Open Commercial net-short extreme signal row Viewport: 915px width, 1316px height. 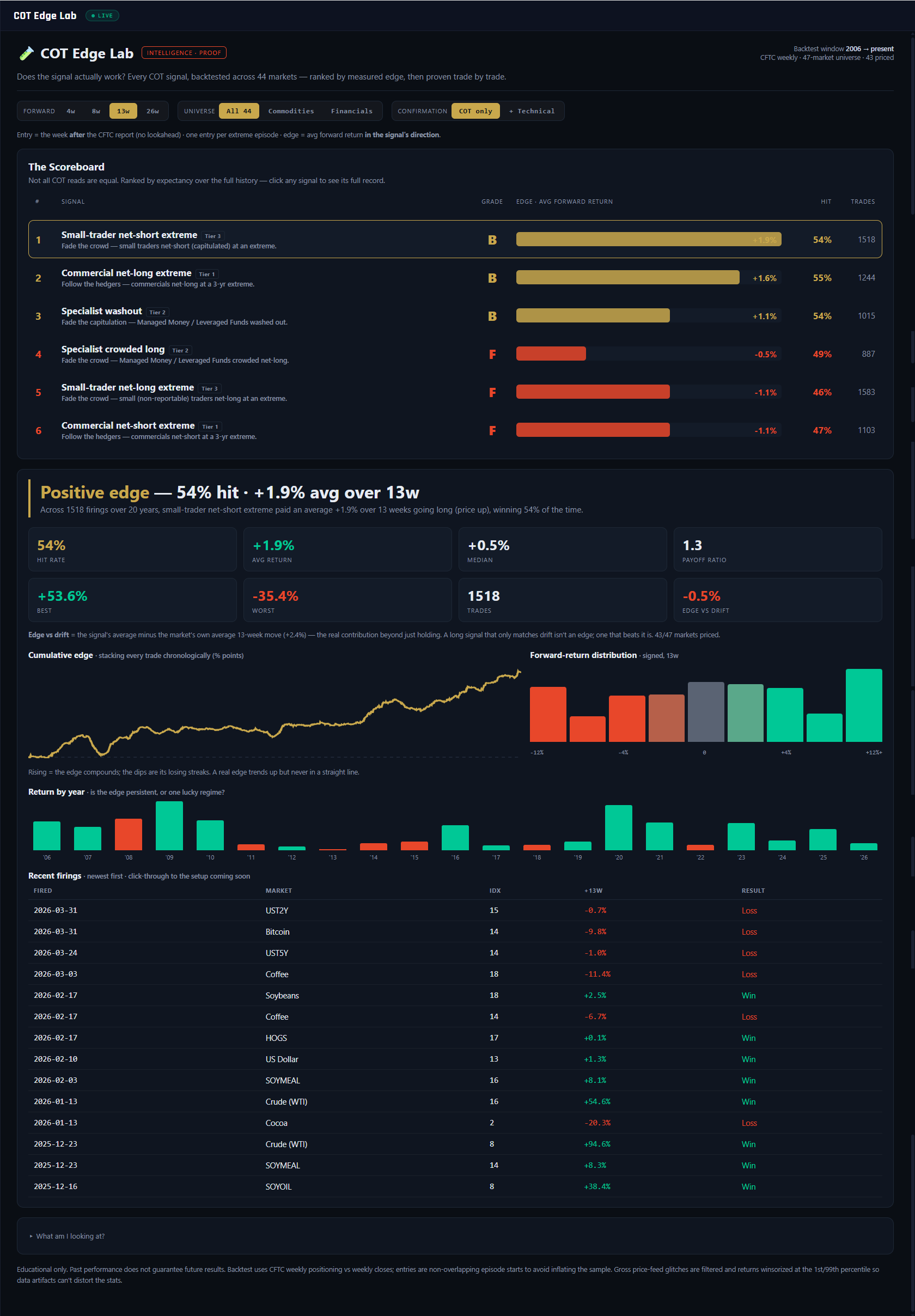click(x=455, y=430)
